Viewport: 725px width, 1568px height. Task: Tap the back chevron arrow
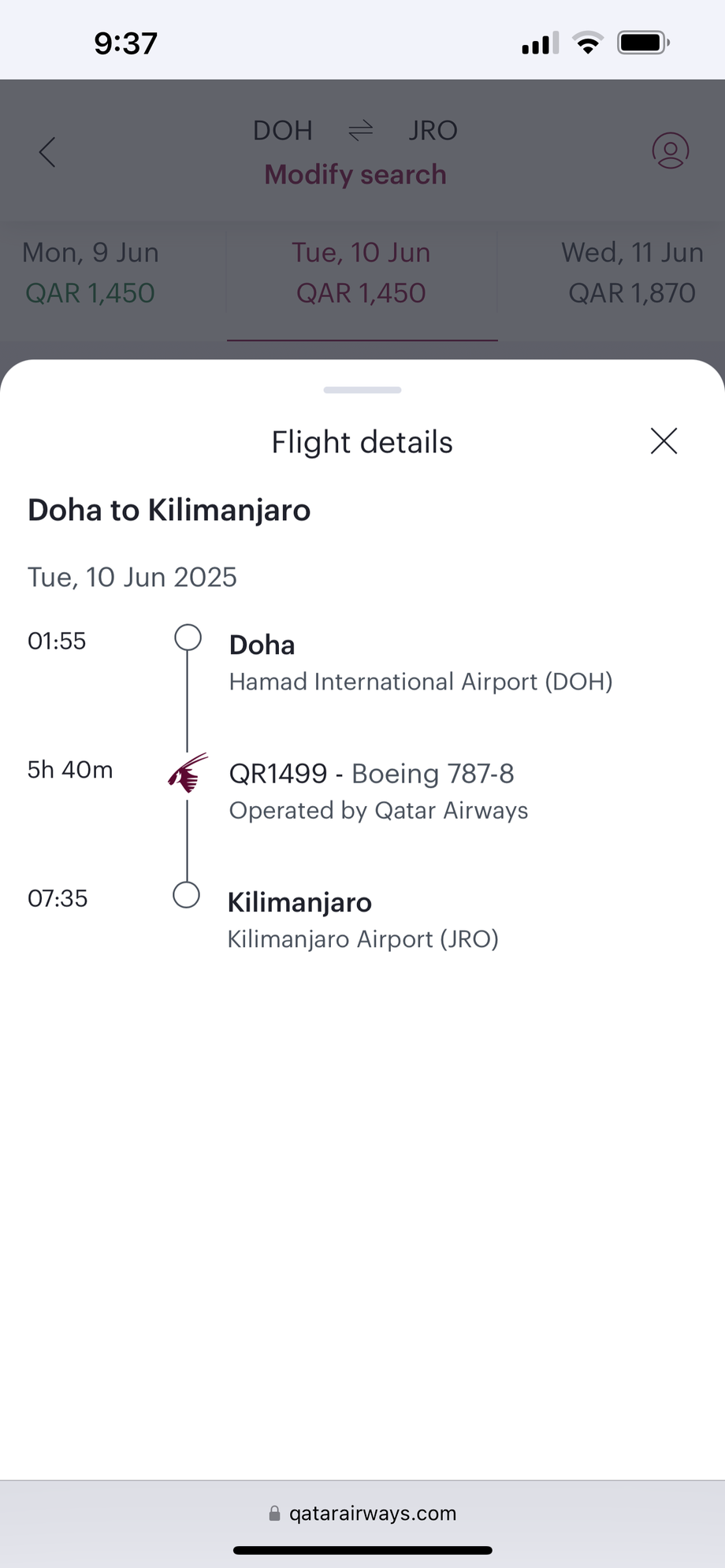[x=47, y=152]
